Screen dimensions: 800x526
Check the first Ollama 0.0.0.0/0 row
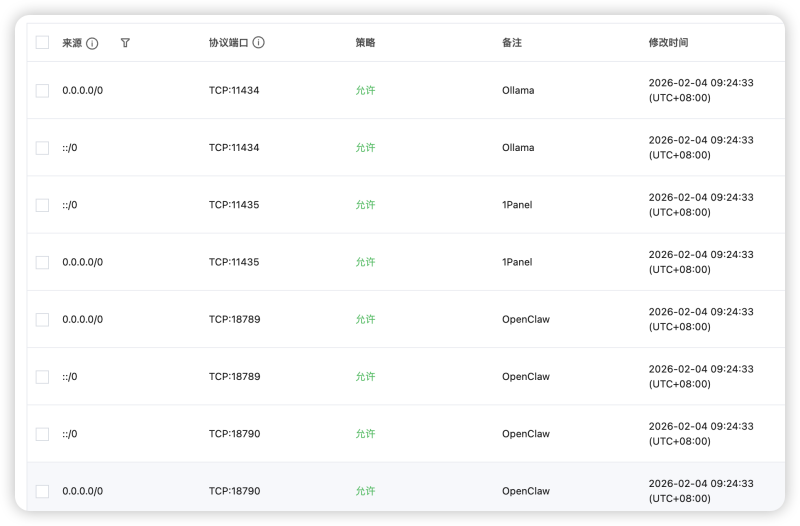[42, 91]
